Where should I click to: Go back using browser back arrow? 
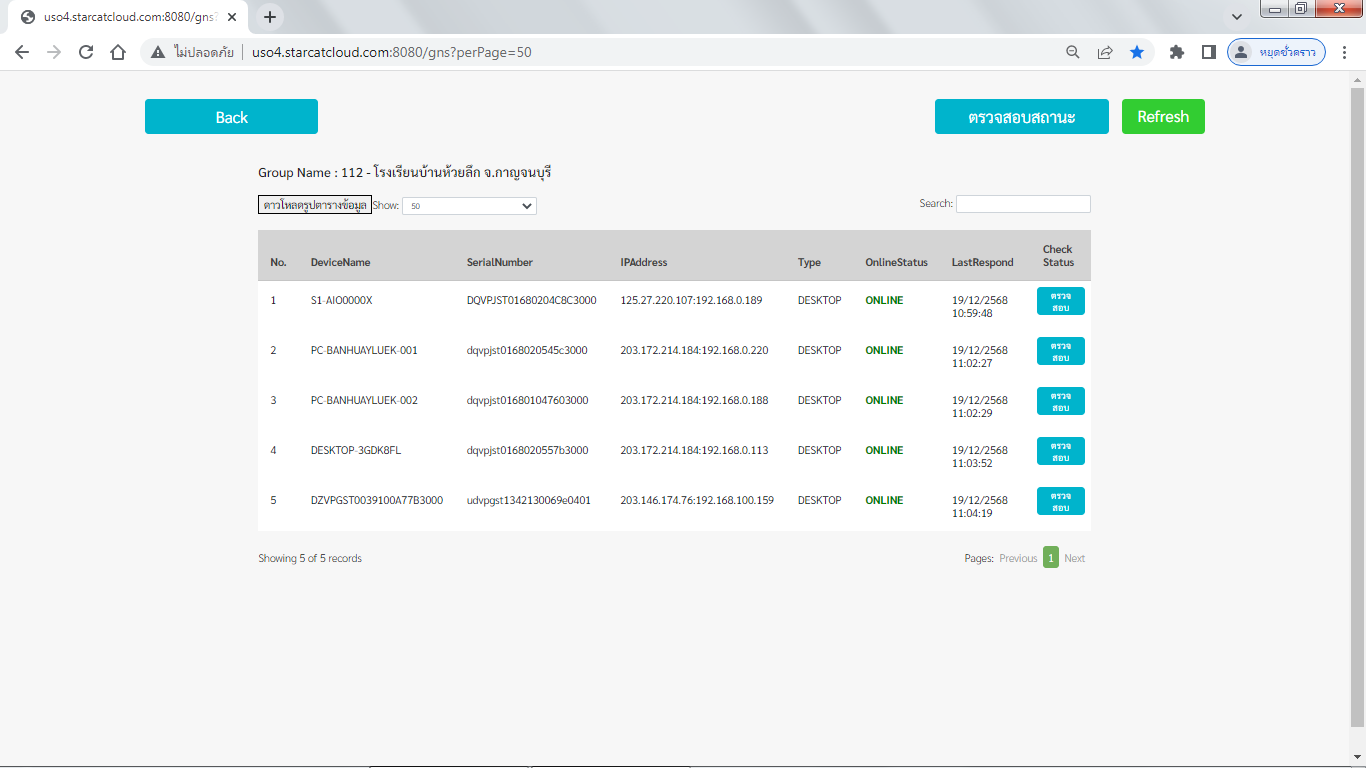pyautogui.click(x=22, y=52)
